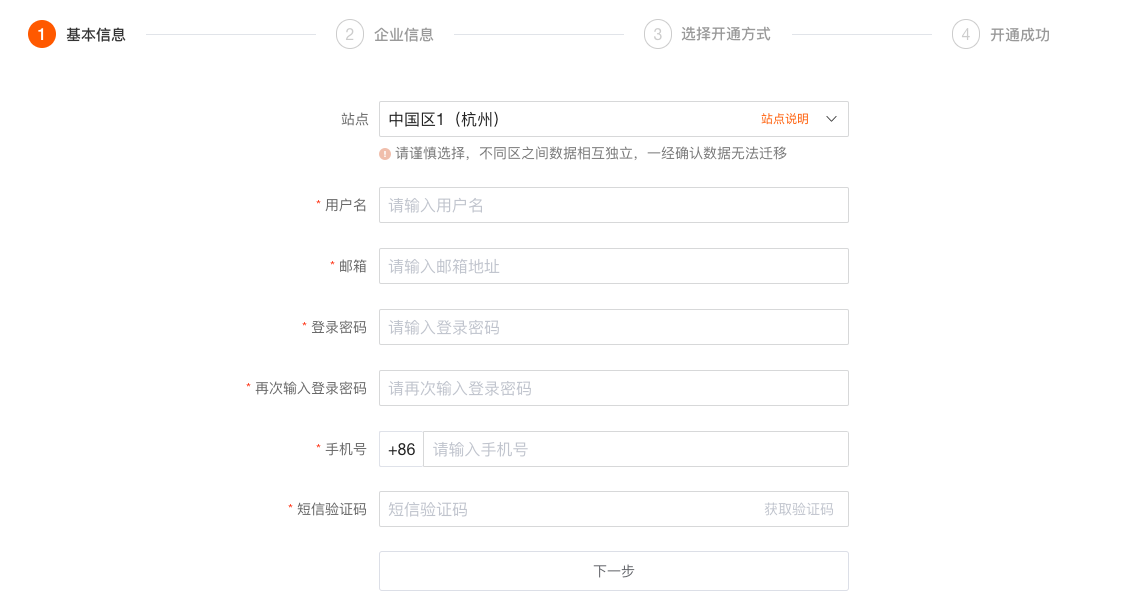The width and height of the screenshot is (1136, 615).
Task: Click 获取验证码 to request code
Action: pyautogui.click(x=798, y=509)
